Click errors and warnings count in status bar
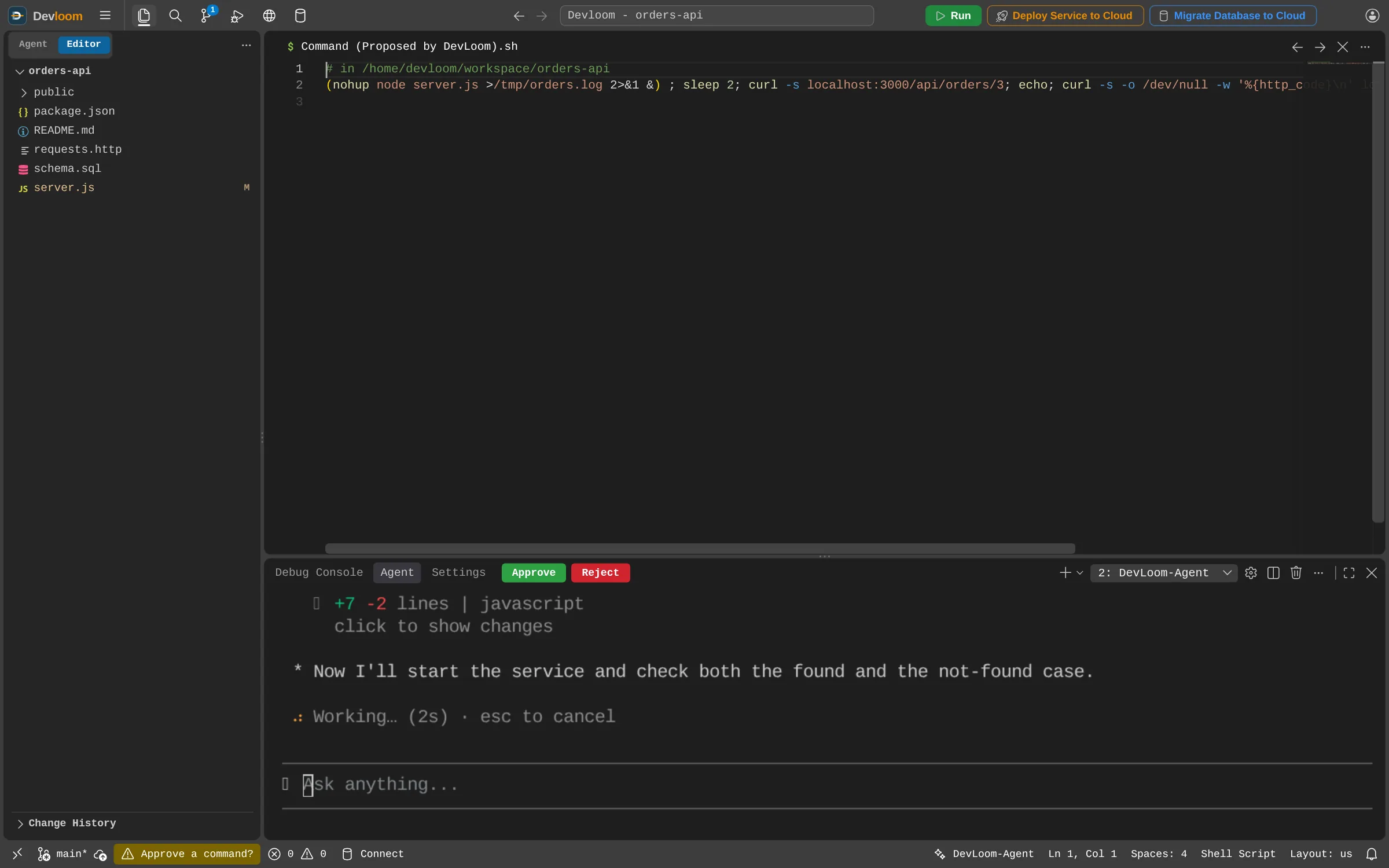 coord(298,854)
